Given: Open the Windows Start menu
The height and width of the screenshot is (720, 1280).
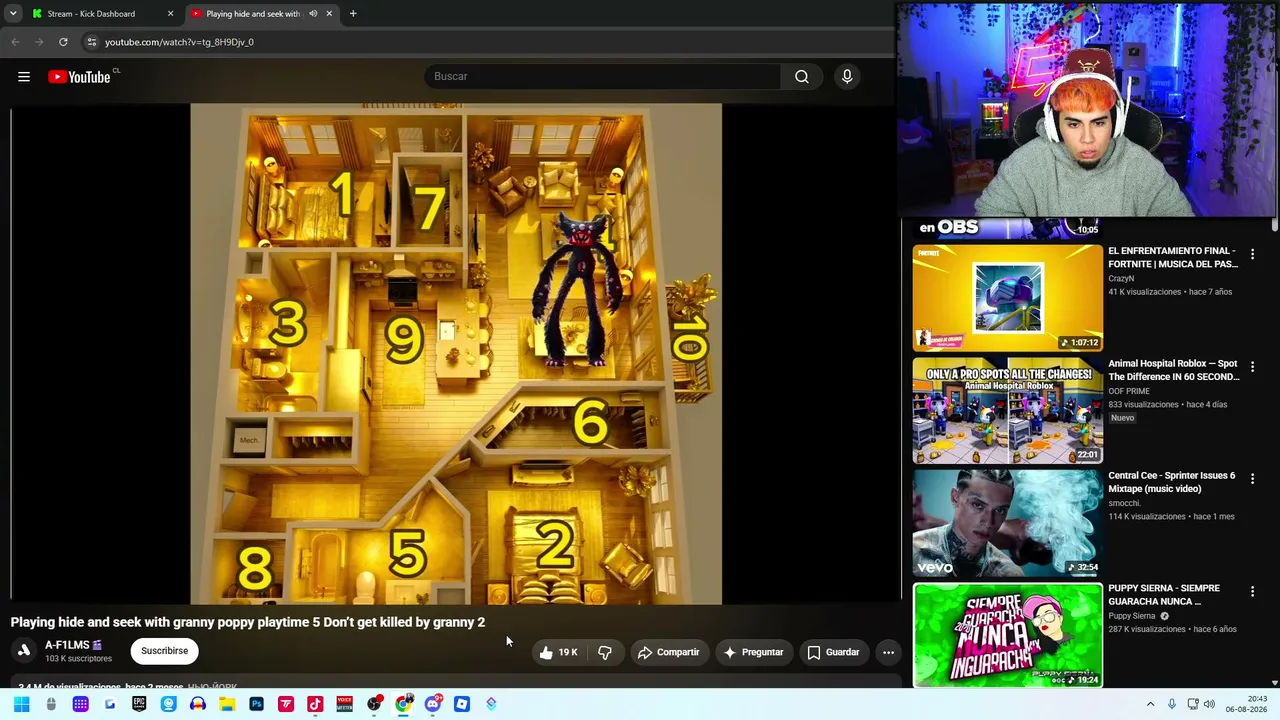Looking at the screenshot, I should (22, 704).
